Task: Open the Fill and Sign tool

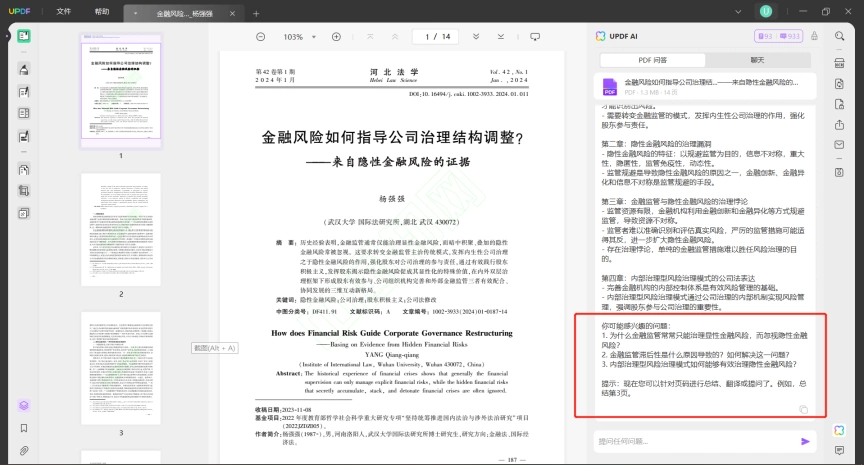Action: click(x=24, y=136)
